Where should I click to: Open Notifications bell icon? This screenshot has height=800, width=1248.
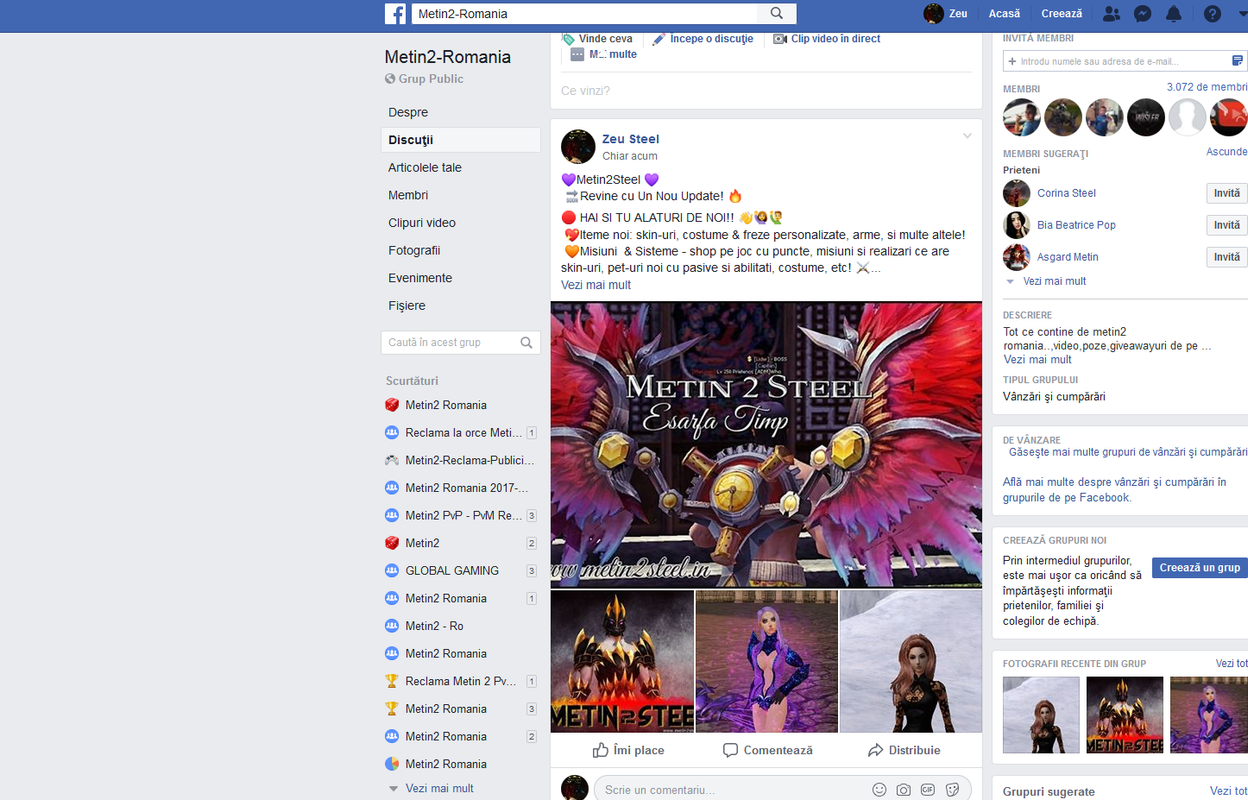[1174, 14]
